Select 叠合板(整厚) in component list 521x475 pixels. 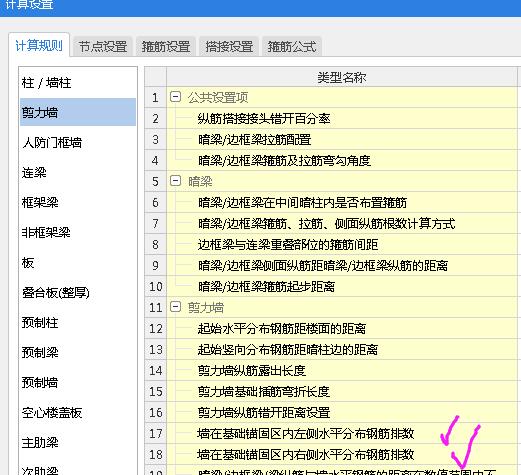click(x=78, y=293)
